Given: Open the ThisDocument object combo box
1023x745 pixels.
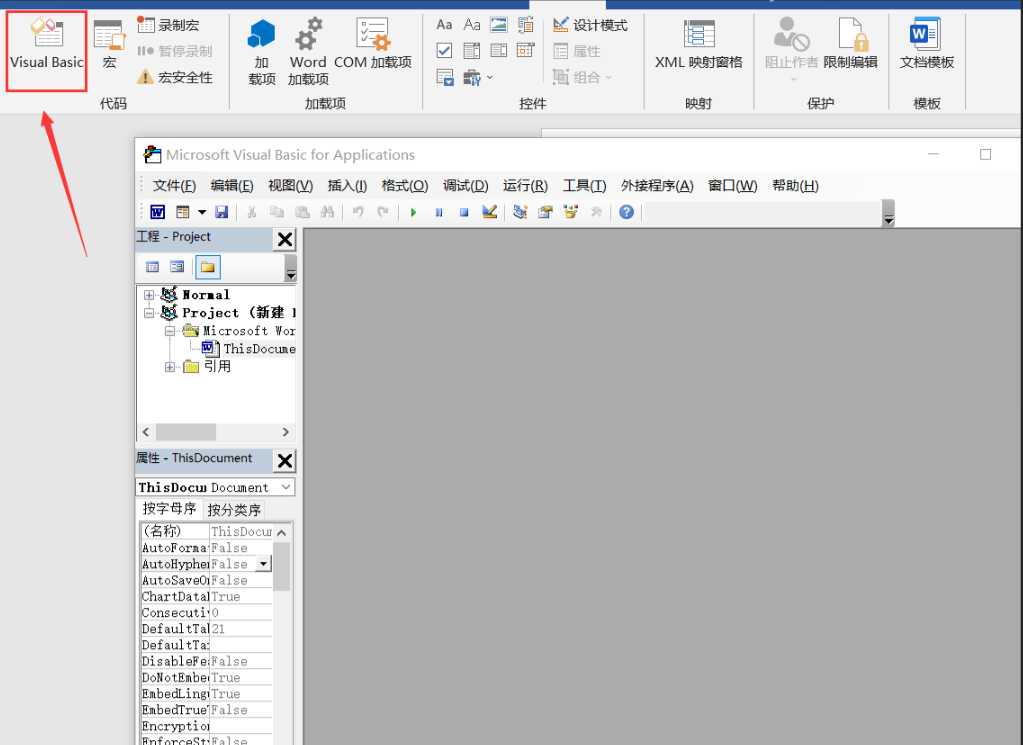Looking at the screenshot, I should point(215,487).
